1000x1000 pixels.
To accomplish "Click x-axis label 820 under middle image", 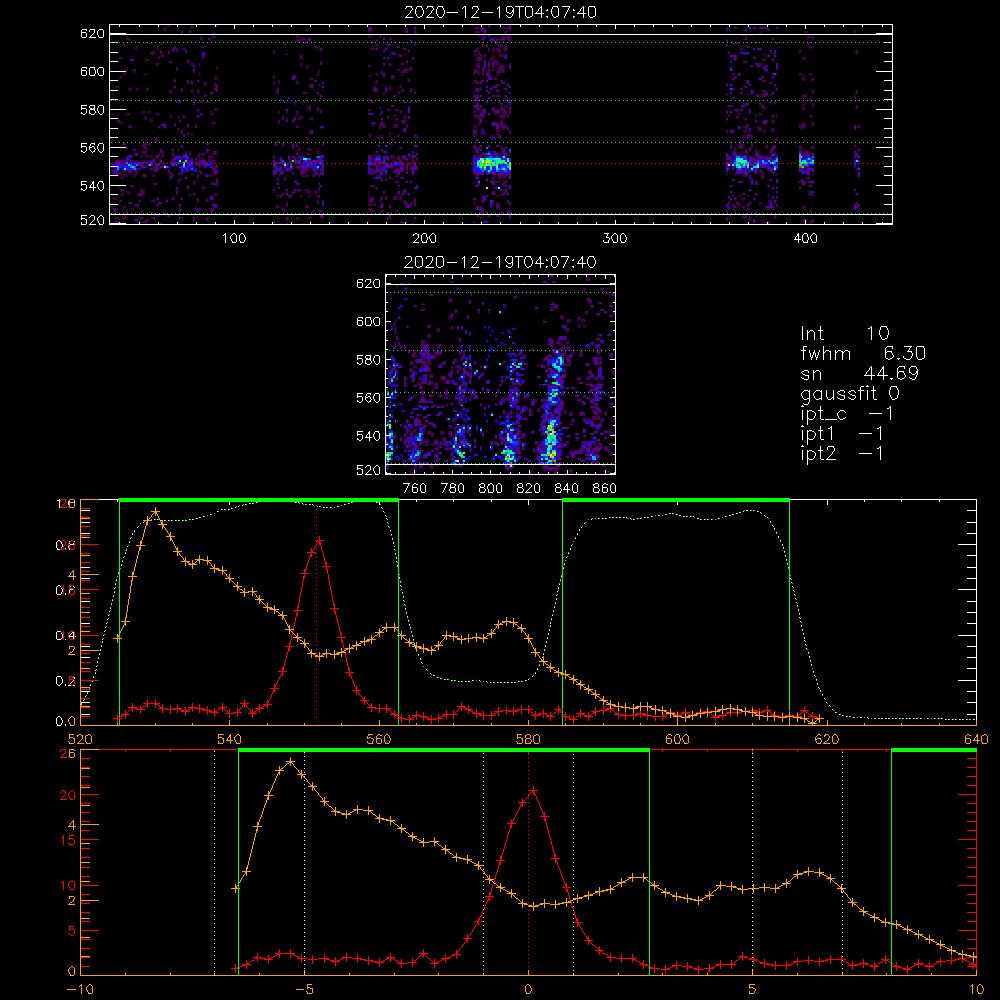I will pyautogui.click(x=529, y=489).
